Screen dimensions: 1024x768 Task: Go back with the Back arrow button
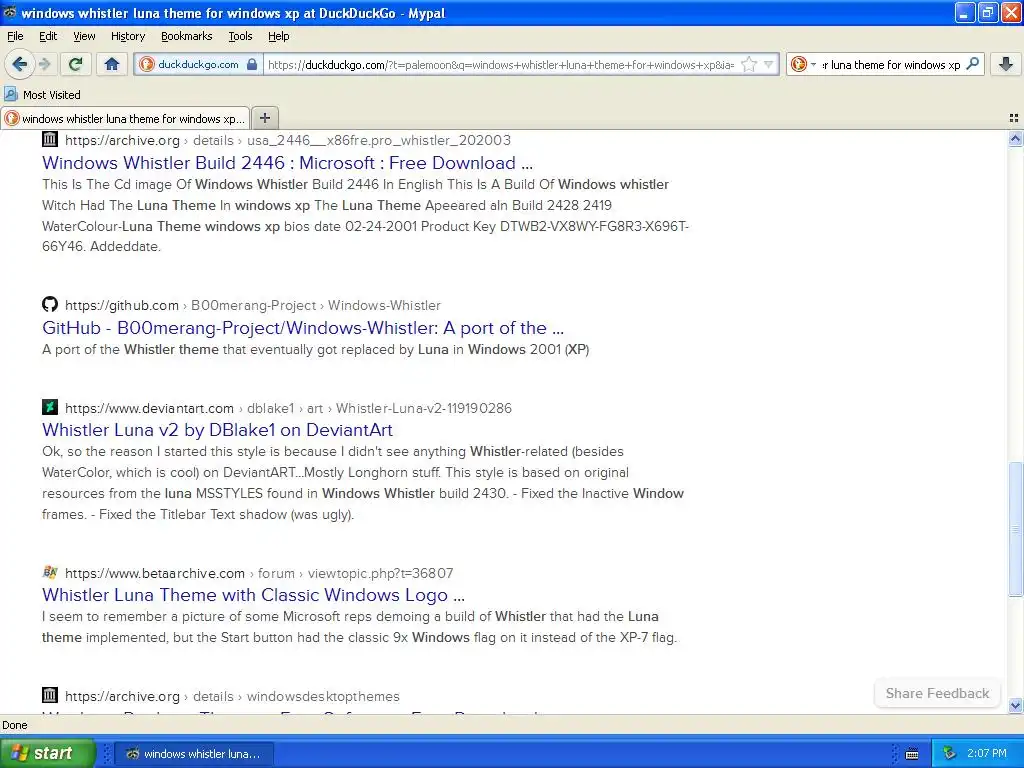coord(19,64)
